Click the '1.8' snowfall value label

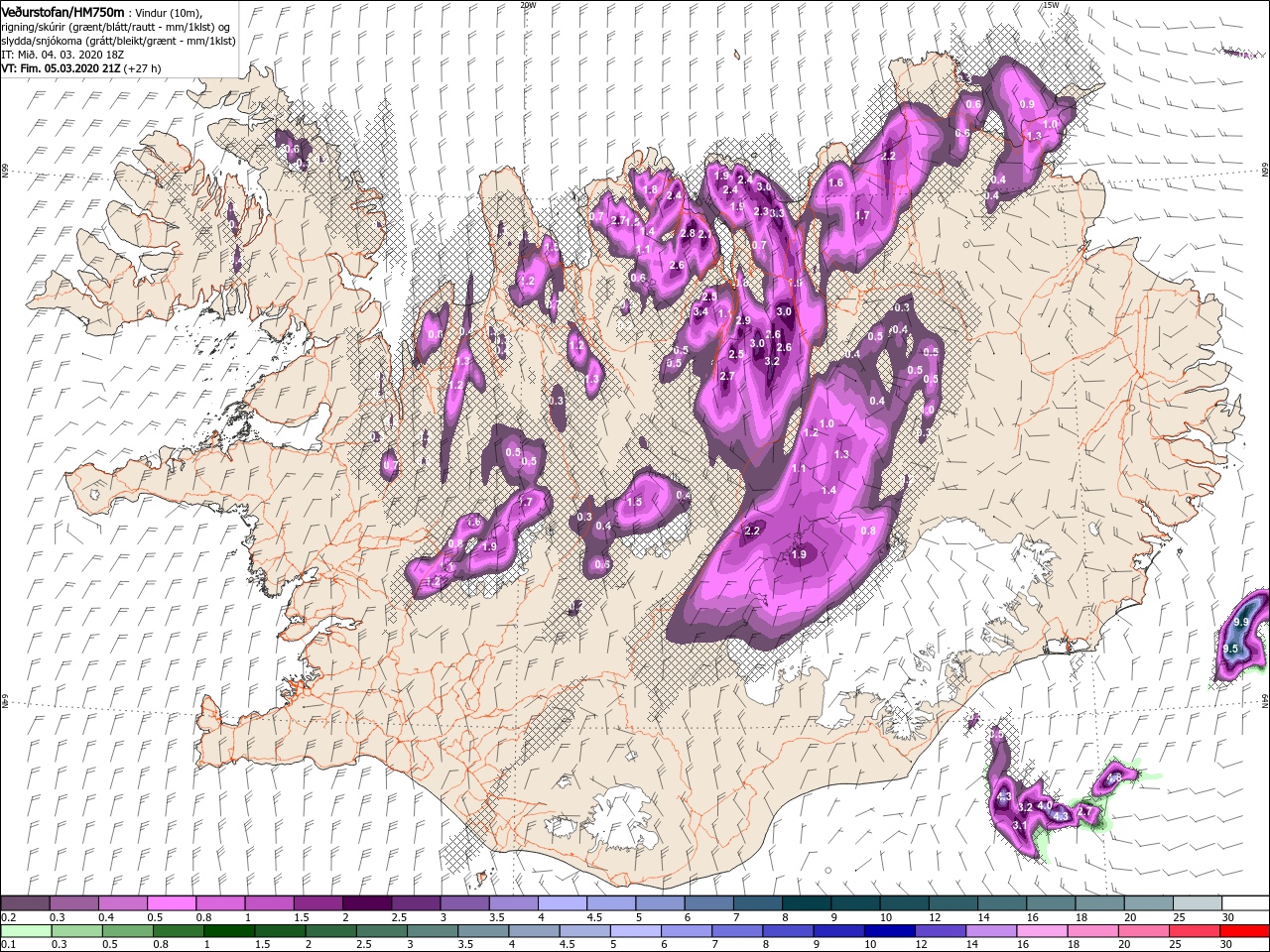652,190
